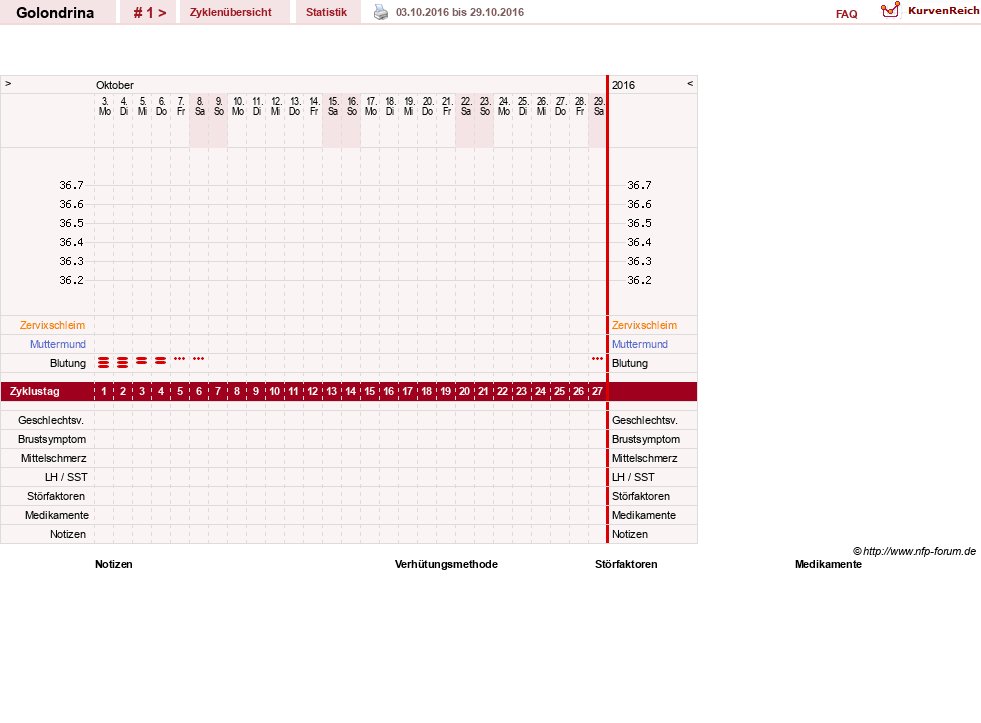The height and width of the screenshot is (723, 981).
Task: Click the 2016 year label
Action: tap(623, 85)
